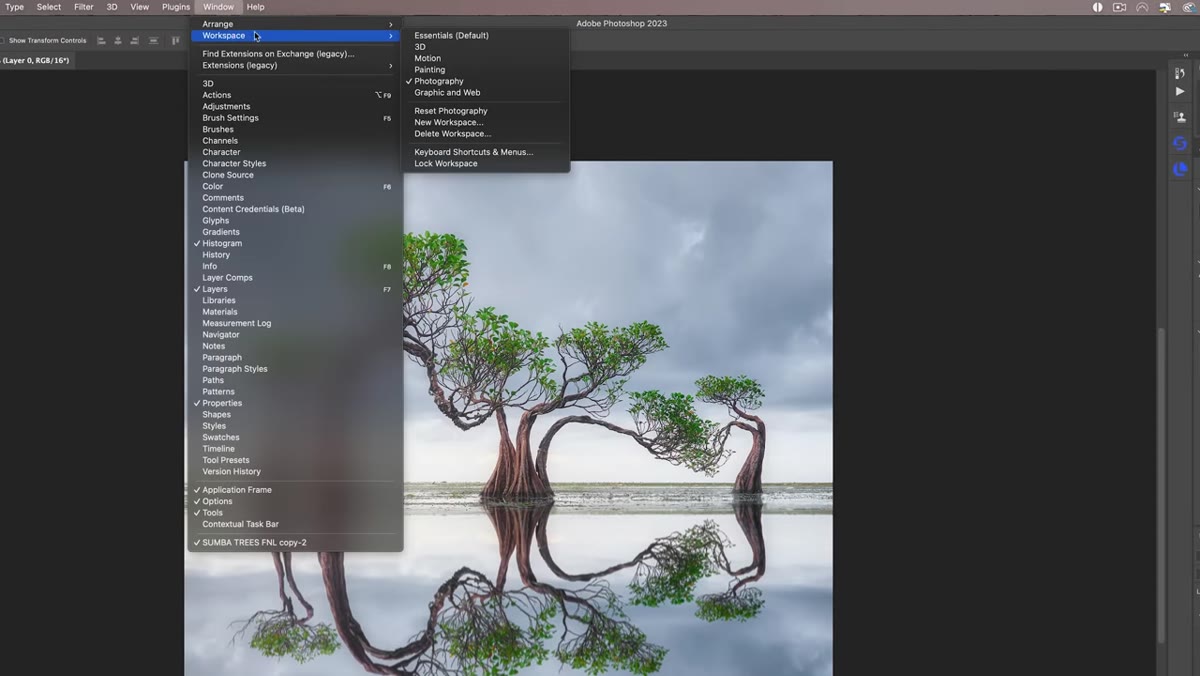Open the blue swirl plugin panel icon
Screen dimensions: 1200x676
(x=1180, y=143)
